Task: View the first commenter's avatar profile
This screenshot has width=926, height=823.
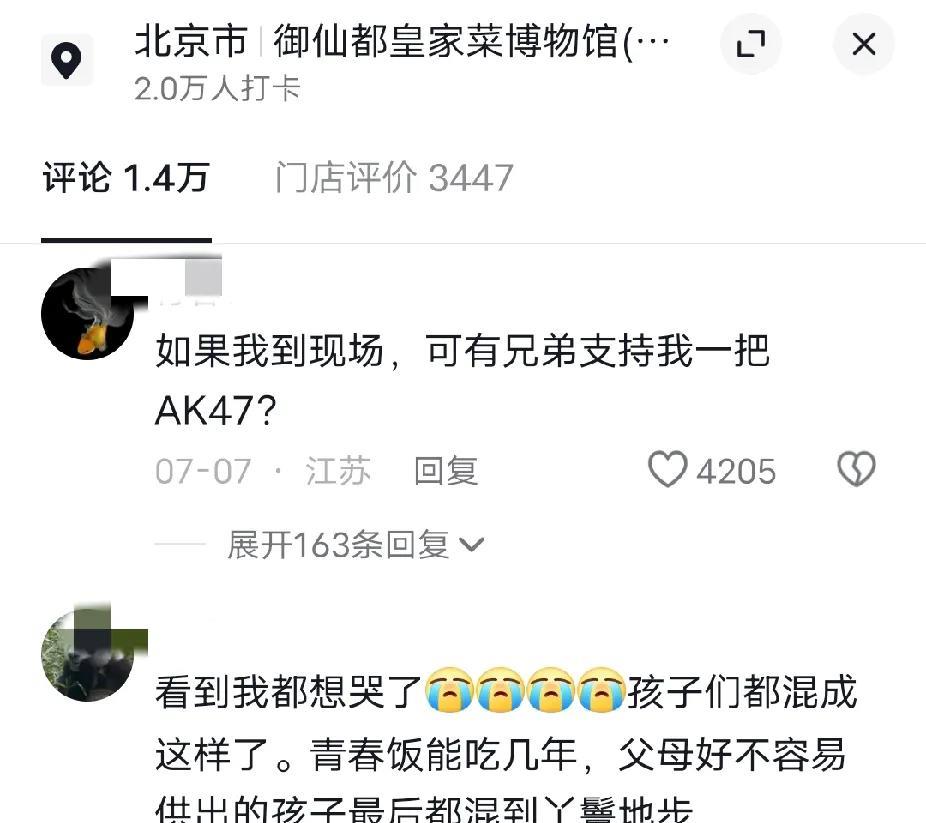Action: (87, 313)
